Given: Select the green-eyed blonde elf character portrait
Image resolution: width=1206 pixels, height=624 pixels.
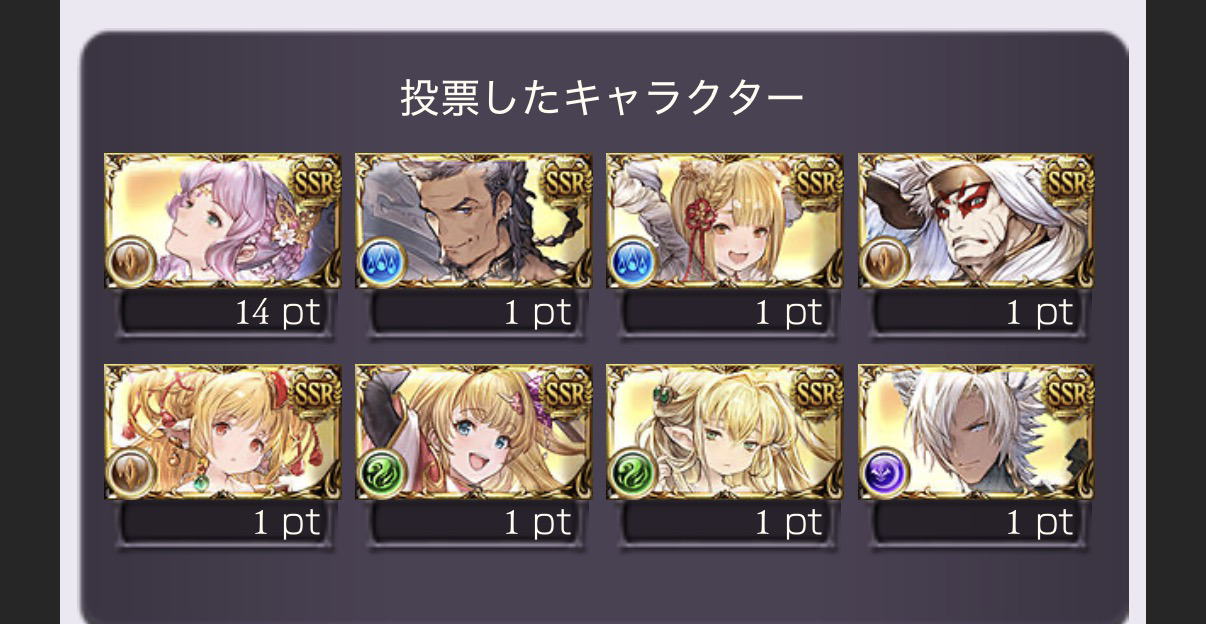Looking at the screenshot, I should (725, 432).
